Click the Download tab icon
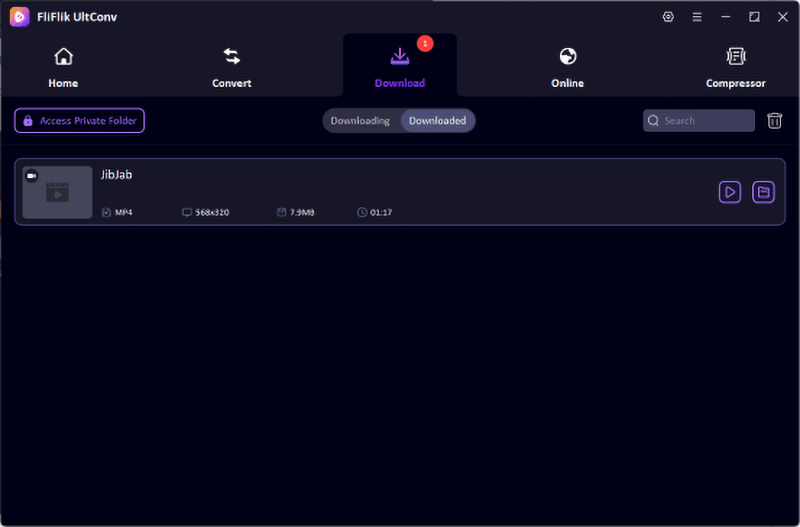Screen dimensions: 800x527 tap(400, 56)
